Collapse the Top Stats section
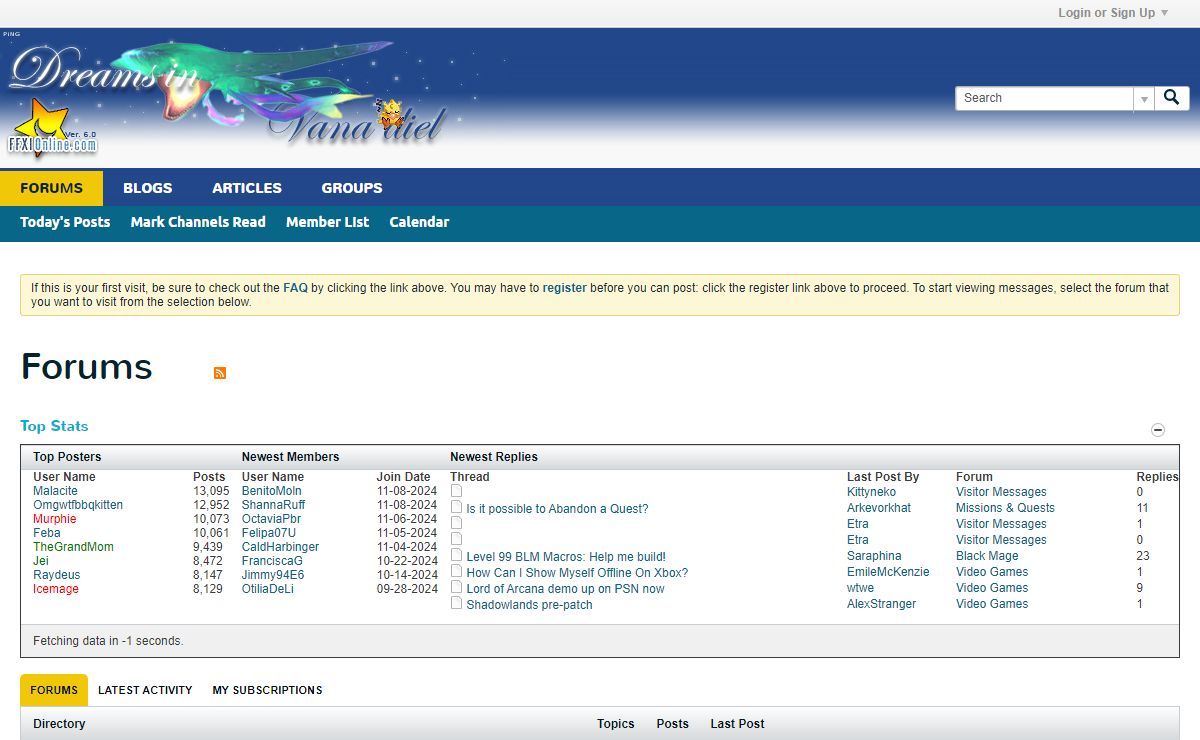 tap(1158, 430)
